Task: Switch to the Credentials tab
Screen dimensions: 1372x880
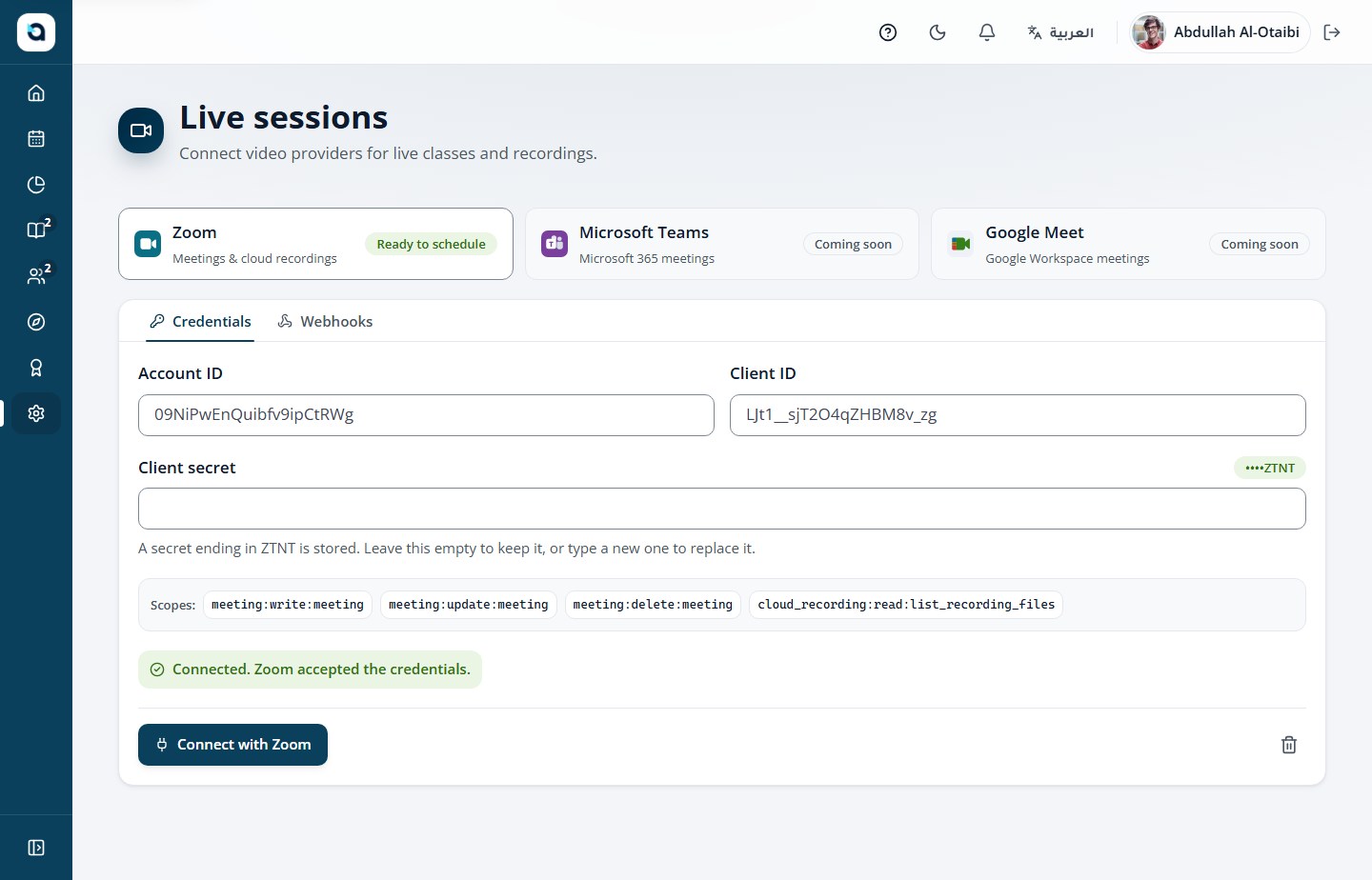Action: (x=200, y=322)
